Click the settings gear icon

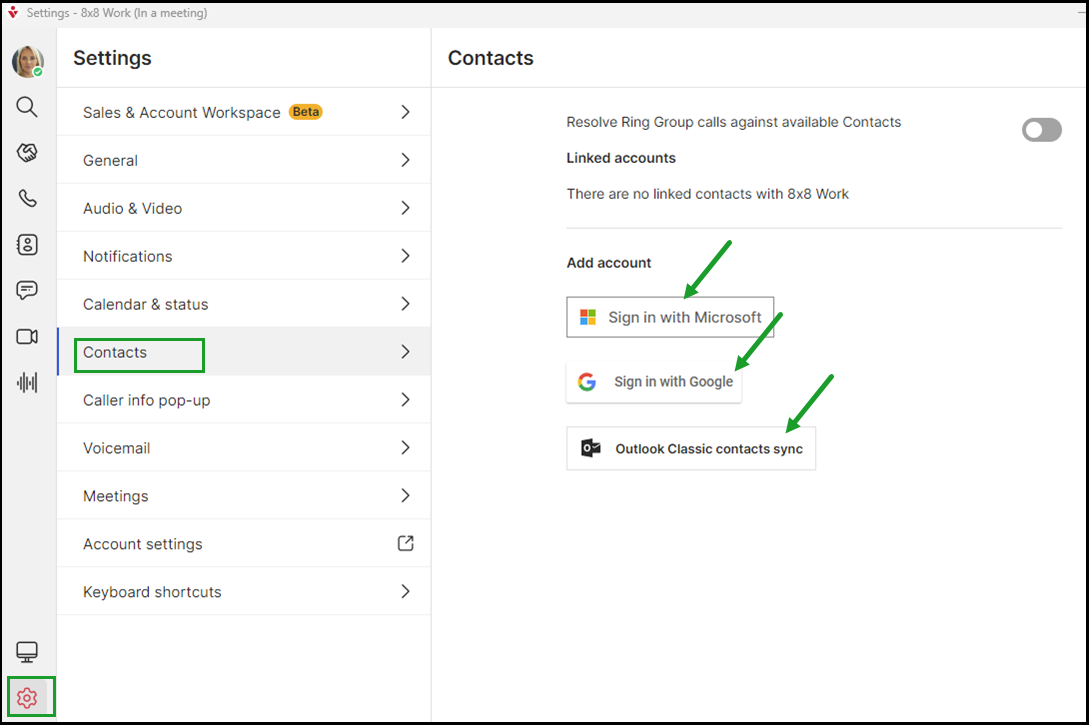[x=27, y=698]
